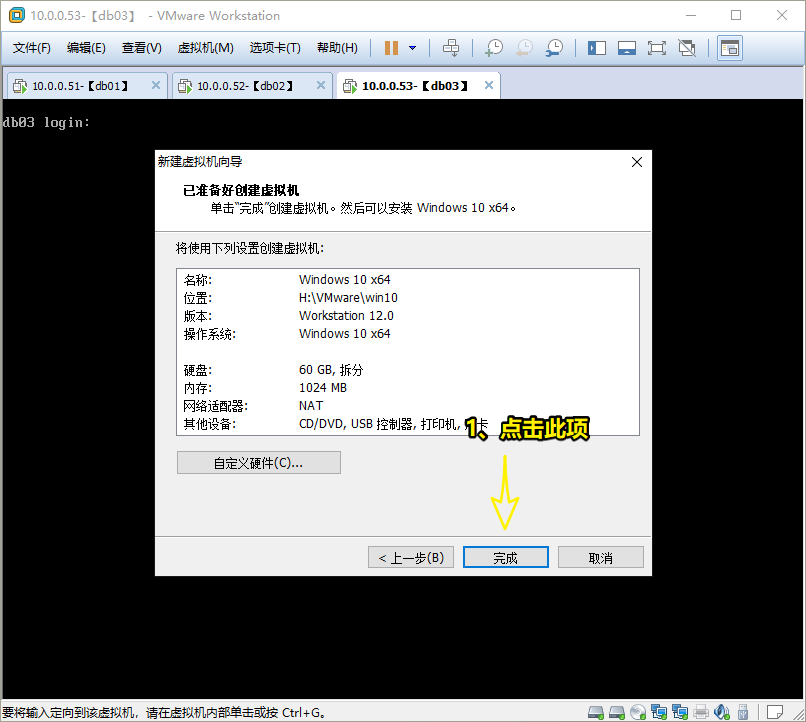Click the USB controller status icon

pyautogui.click(x=743, y=712)
